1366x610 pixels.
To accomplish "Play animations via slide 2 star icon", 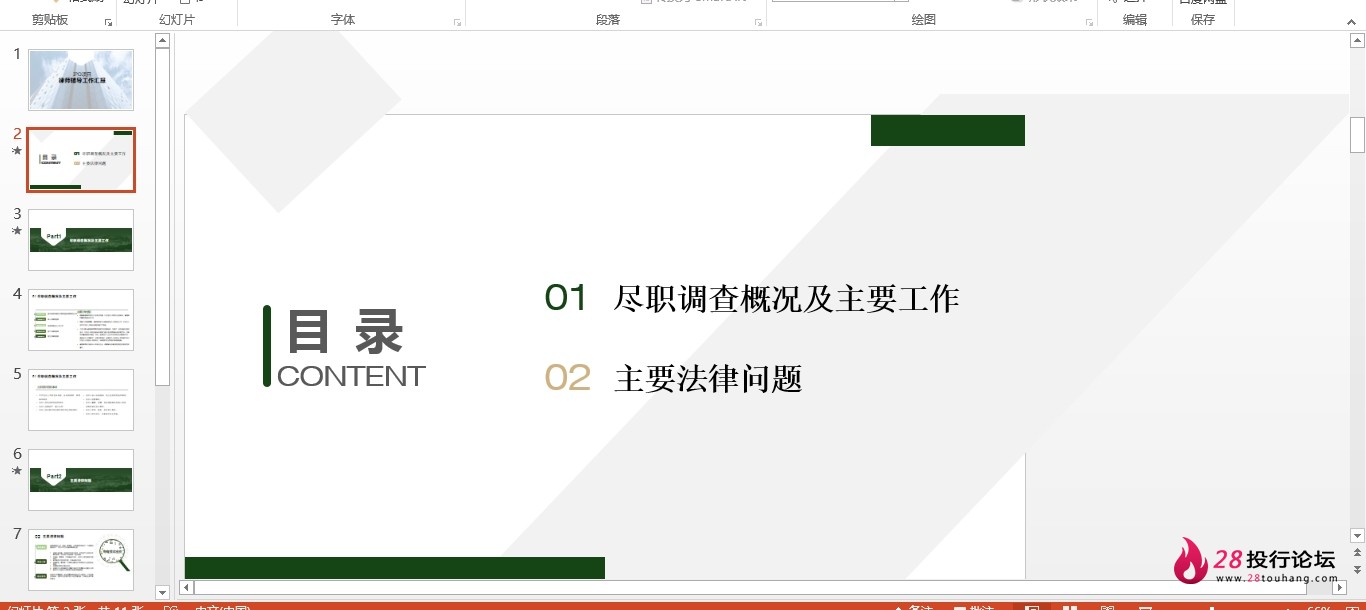I will pyautogui.click(x=16, y=151).
